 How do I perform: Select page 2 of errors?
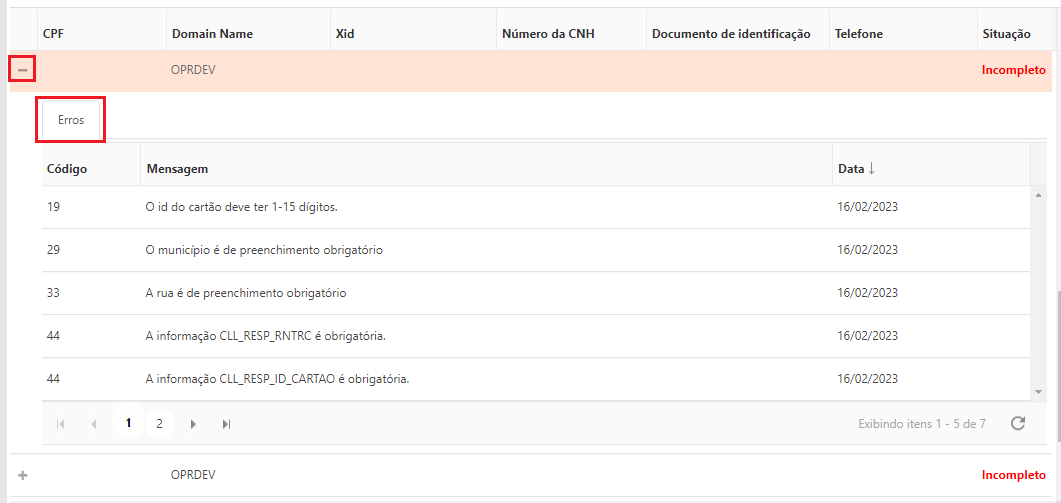(x=159, y=423)
